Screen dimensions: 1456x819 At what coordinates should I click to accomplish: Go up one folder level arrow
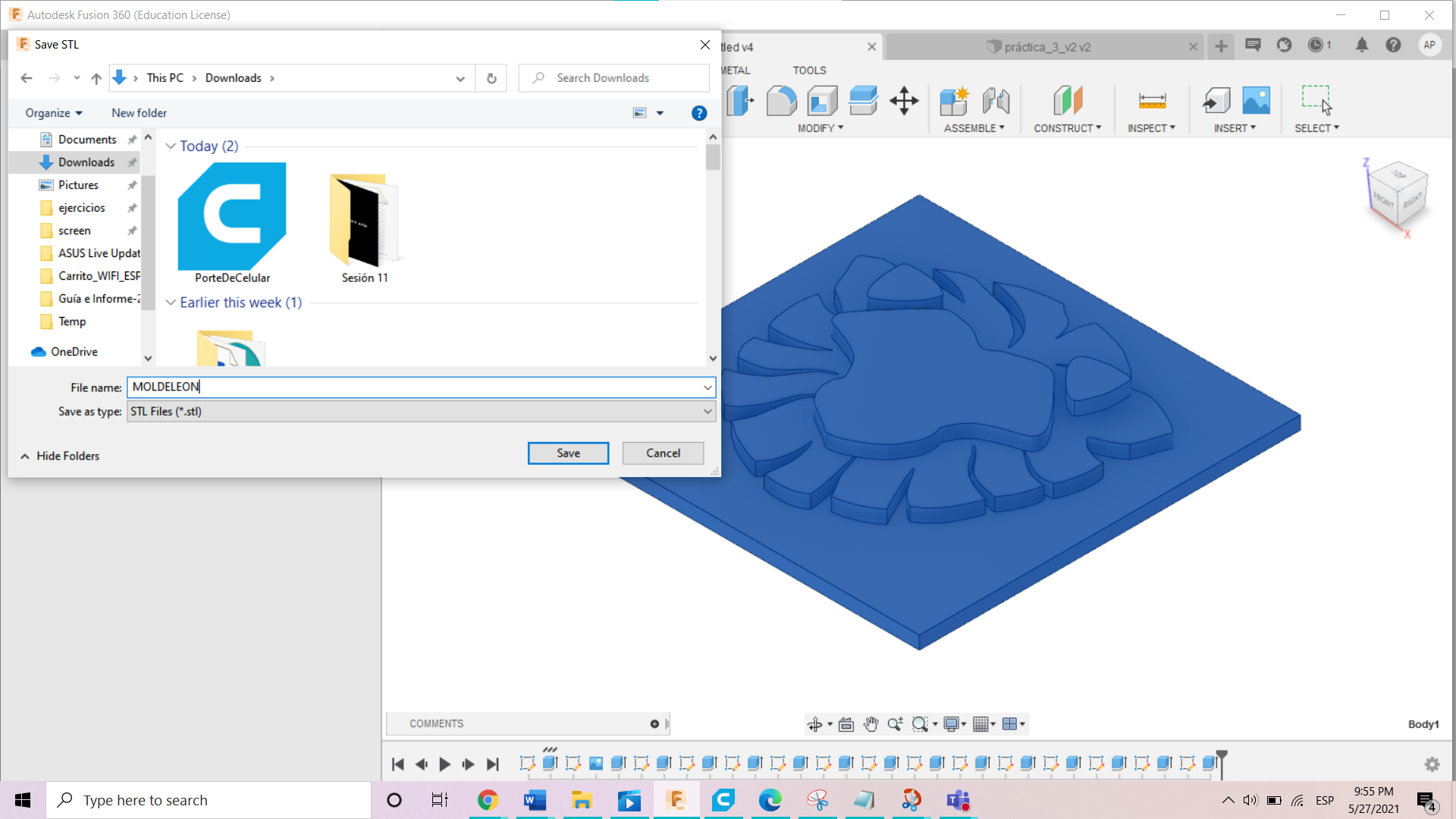[96, 78]
